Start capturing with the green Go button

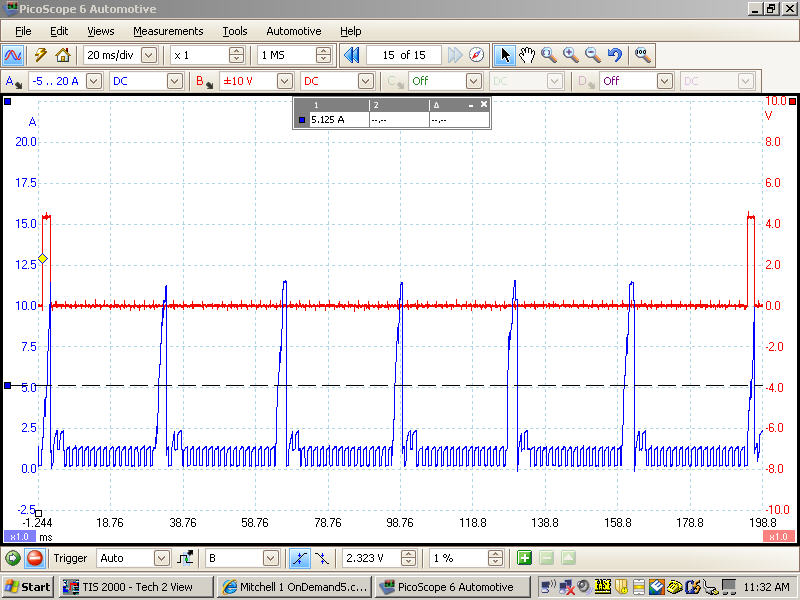13,558
